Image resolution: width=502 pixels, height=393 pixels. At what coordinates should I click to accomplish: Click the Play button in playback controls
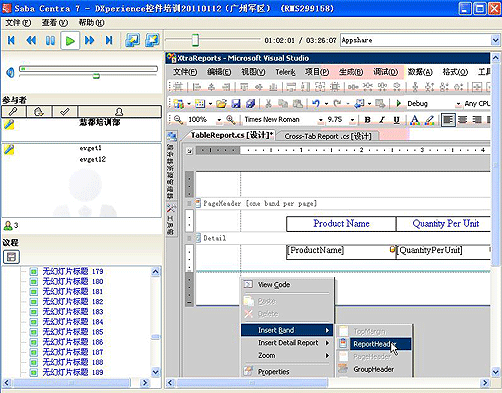tap(70, 41)
